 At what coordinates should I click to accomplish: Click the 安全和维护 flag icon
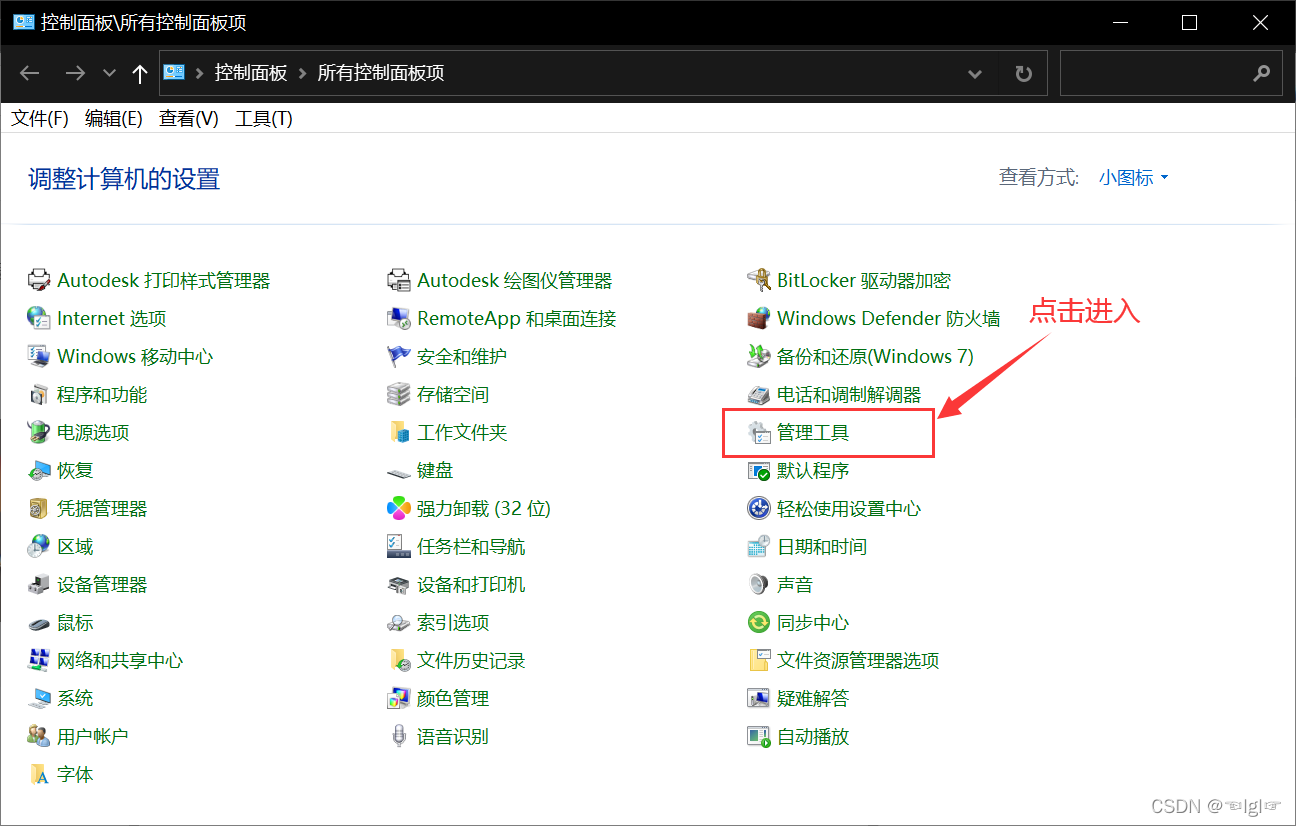[399, 356]
